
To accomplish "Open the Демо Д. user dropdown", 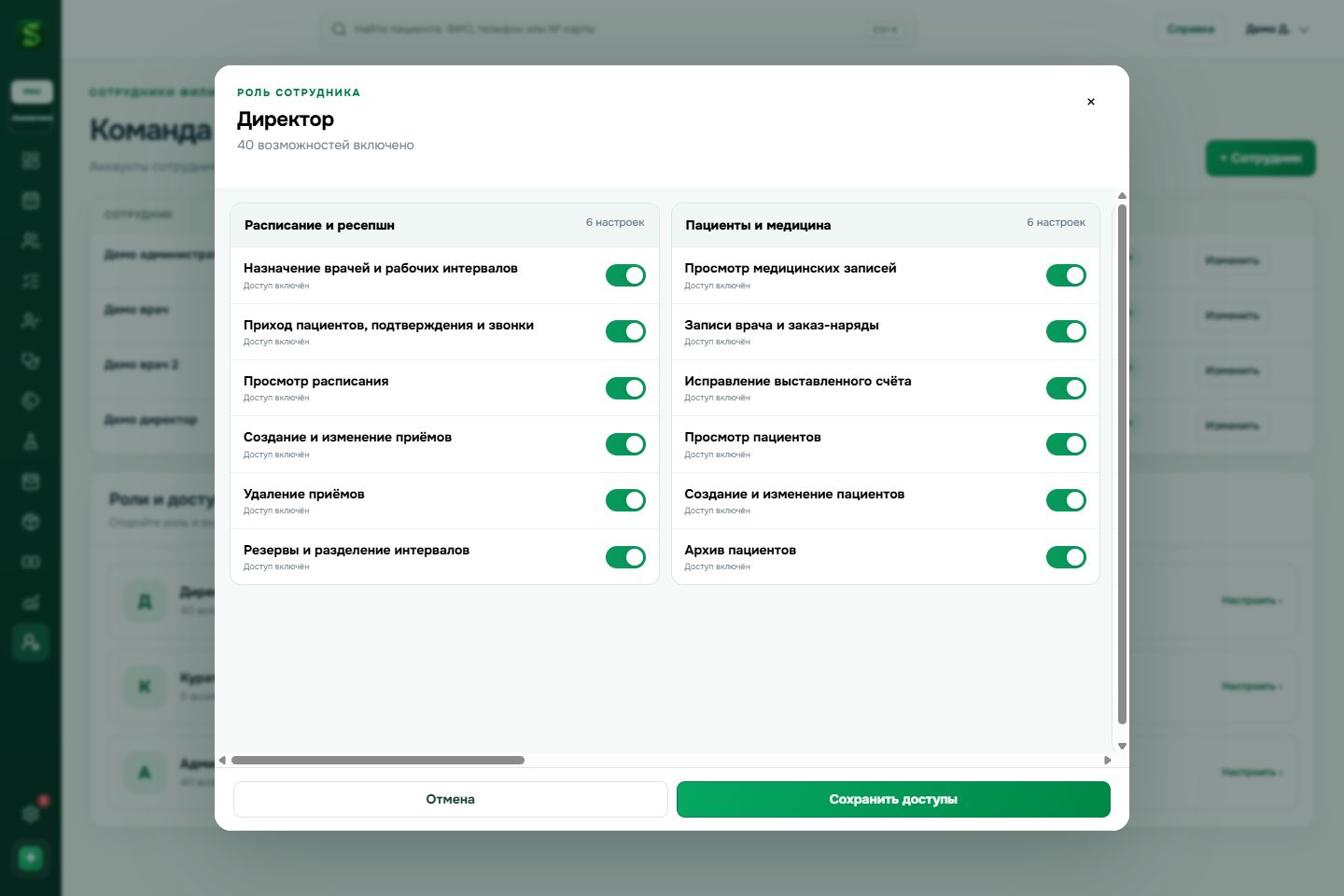I will (x=1277, y=29).
